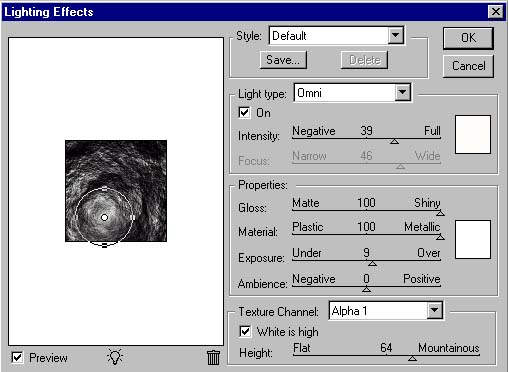This screenshot has width=508, height=372.
Task: Click the Exposure slider thumb
Action: click(x=372, y=263)
